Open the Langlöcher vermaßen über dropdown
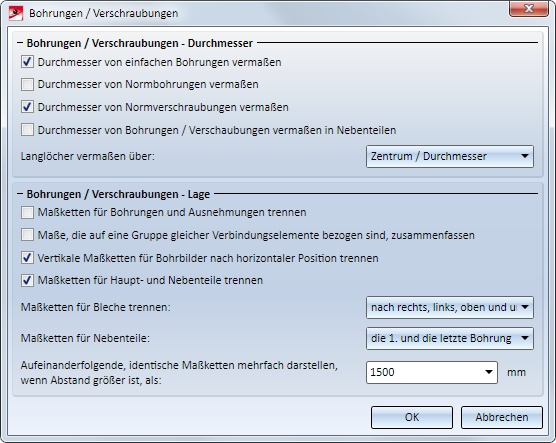 coord(450,156)
